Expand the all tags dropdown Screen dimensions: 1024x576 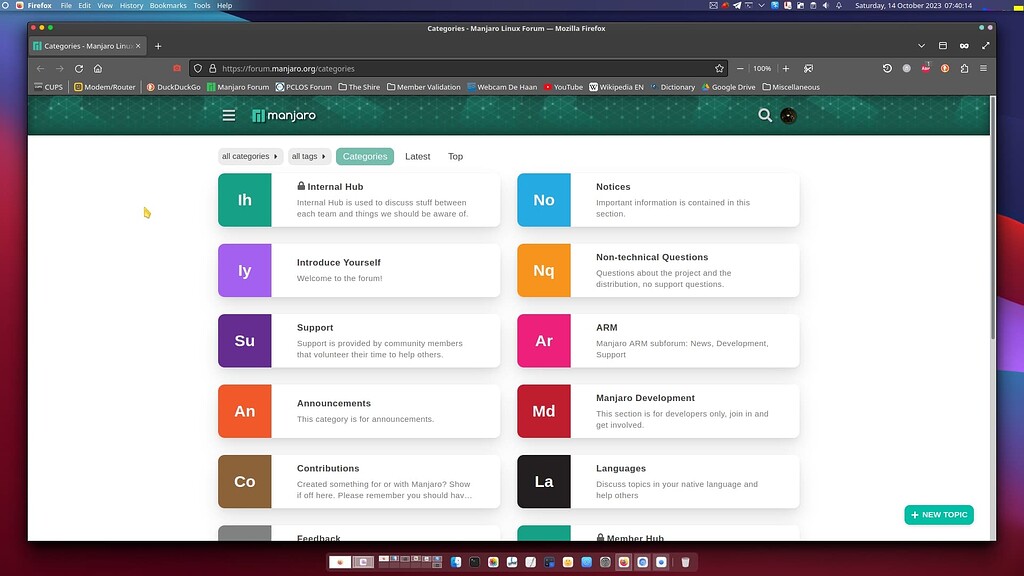coord(308,156)
